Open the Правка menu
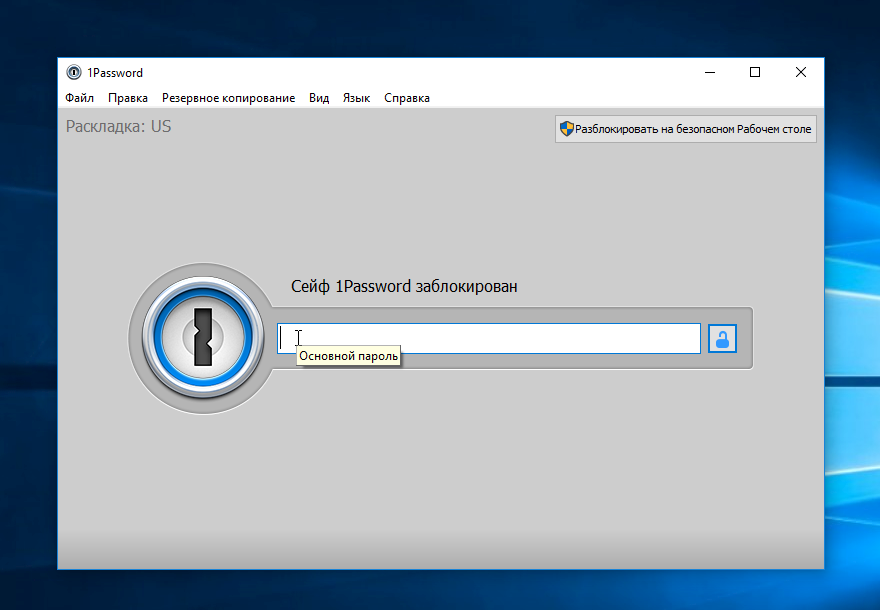This screenshot has width=880, height=610. (x=128, y=98)
